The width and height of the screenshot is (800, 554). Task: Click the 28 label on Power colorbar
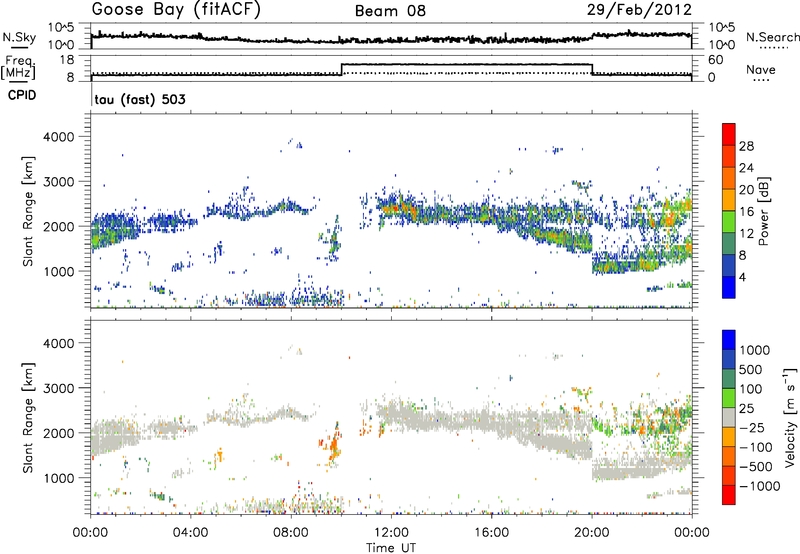(x=746, y=146)
